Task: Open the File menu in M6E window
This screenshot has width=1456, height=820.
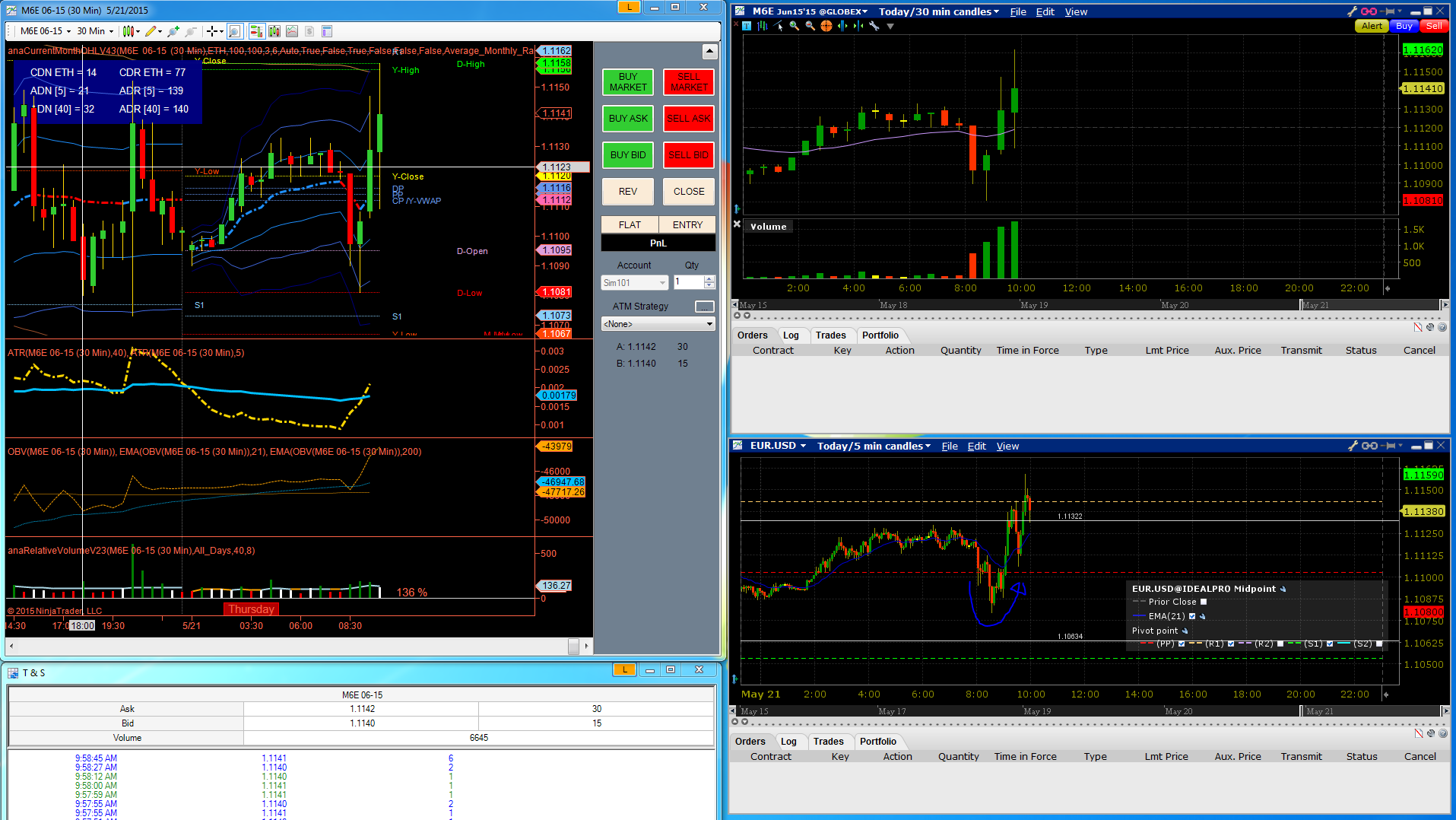Action: [x=1018, y=11]
